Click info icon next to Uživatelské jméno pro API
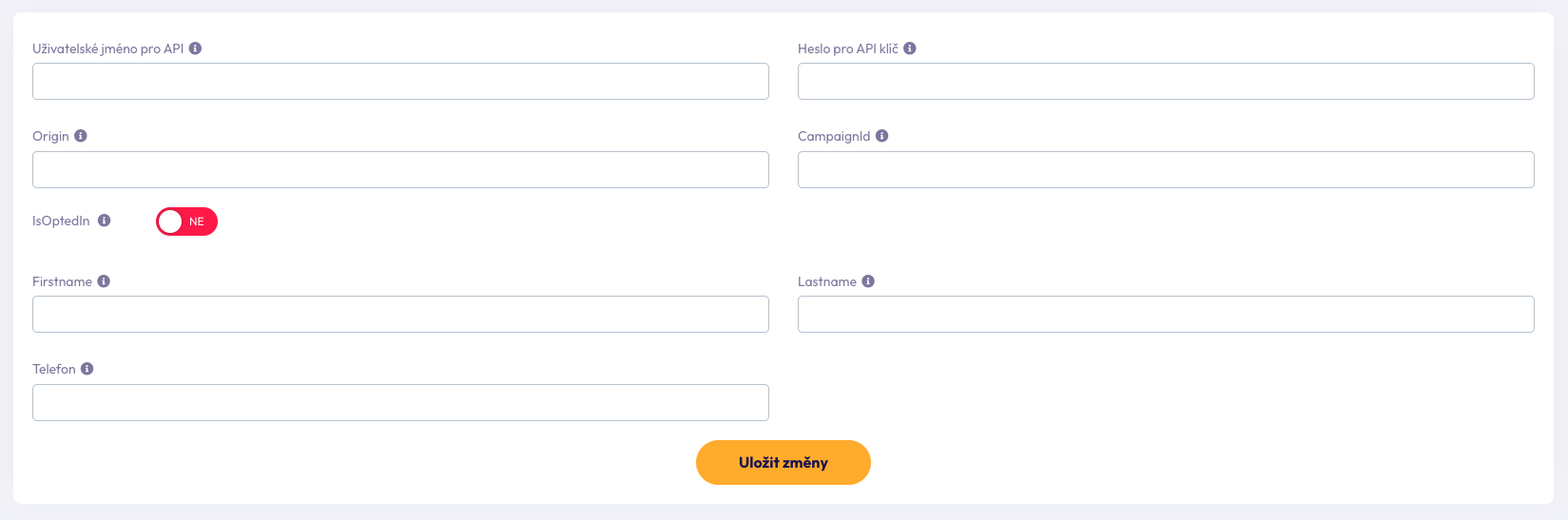Image resolution: width=1568 pixels, height=520 pixels. click(x=195, y=48)
